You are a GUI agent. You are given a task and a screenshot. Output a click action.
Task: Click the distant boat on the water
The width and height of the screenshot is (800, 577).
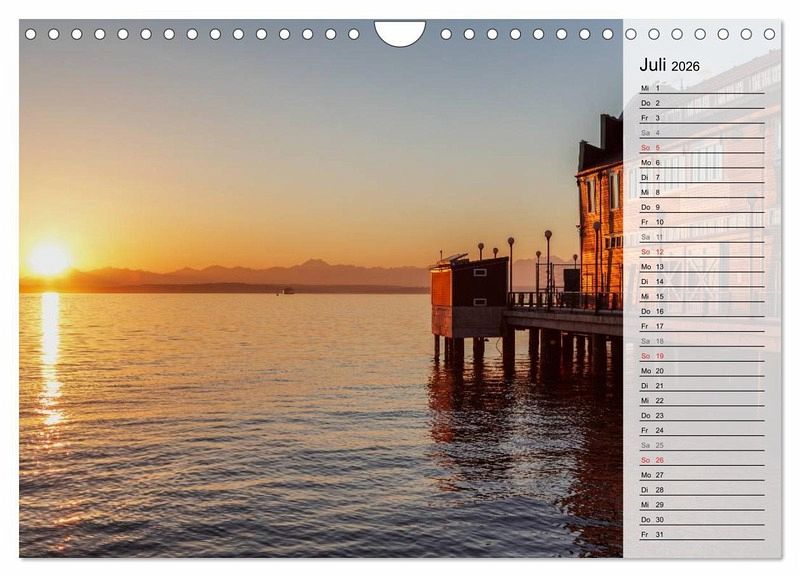[288, 291]
